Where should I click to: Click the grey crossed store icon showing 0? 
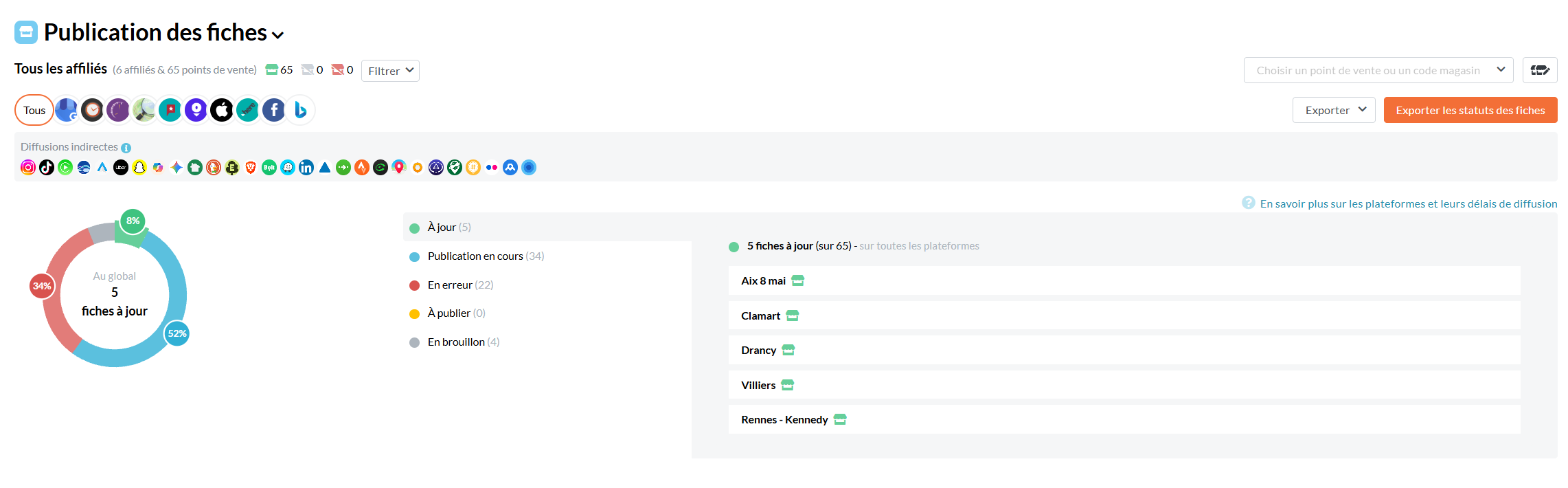pyautogui.click(x=308, y=69)
